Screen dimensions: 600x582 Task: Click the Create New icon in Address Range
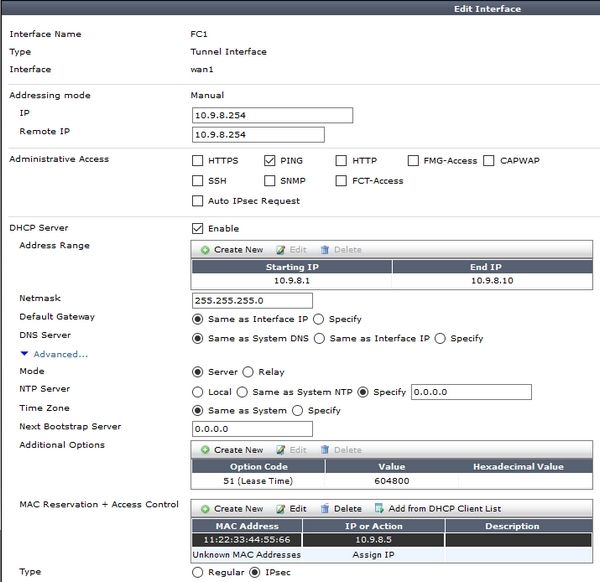coord(205,250)
